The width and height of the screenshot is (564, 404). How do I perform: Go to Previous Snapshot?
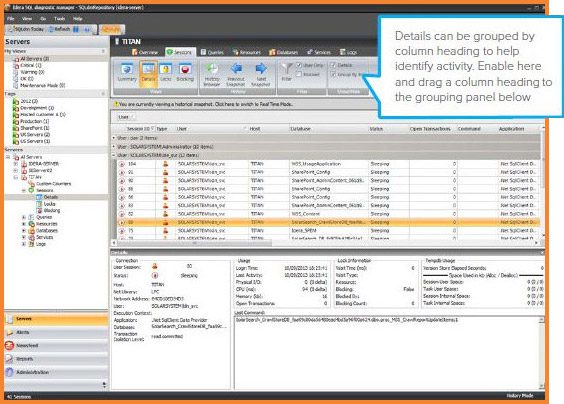236,74
